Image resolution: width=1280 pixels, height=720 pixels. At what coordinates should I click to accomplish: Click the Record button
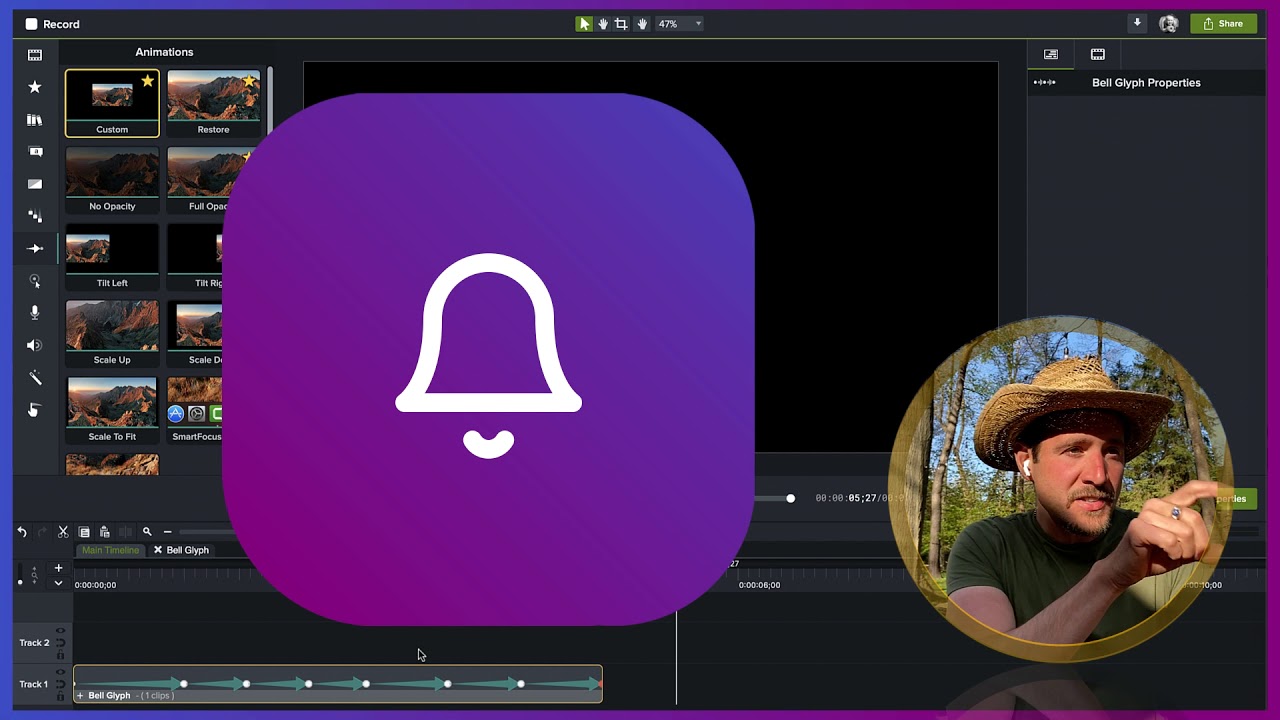click(52, 24)
